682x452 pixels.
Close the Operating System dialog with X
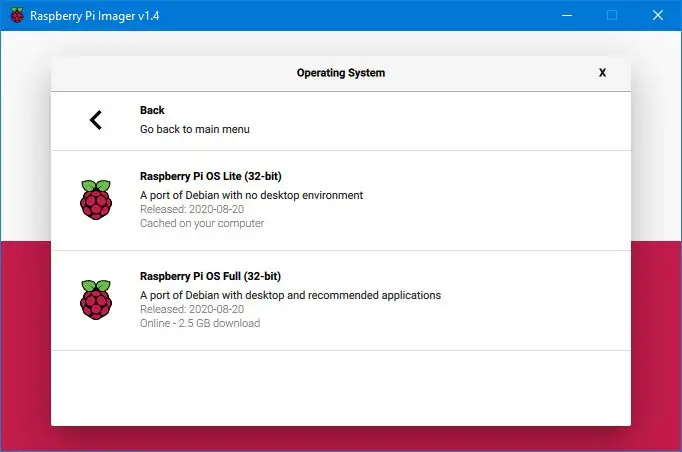(602, 73)
